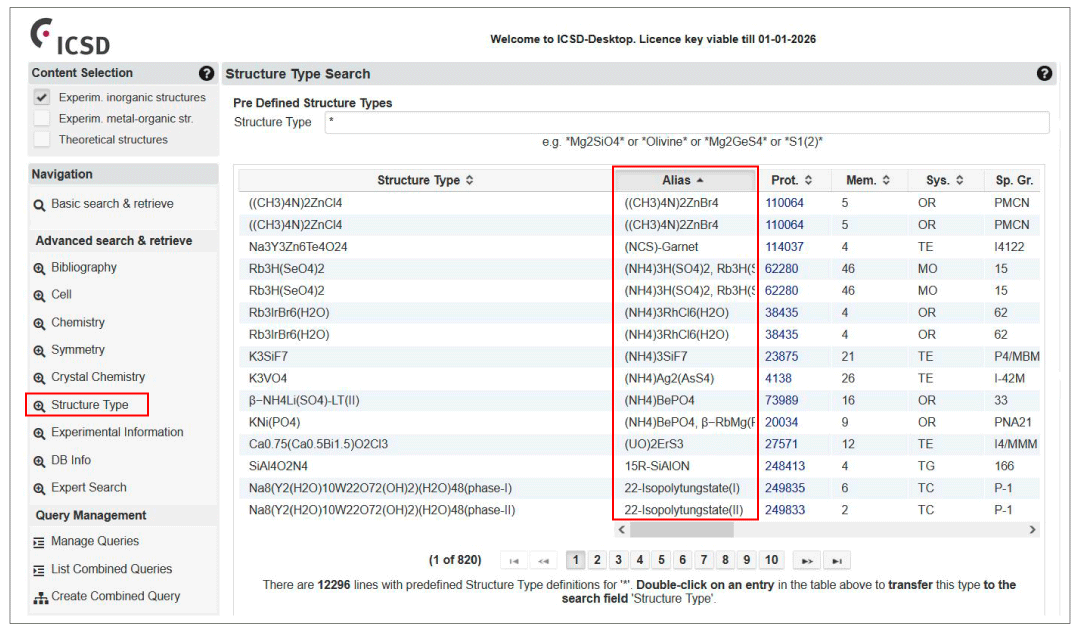Viewport: 1079px width, 636px height.
Task: Click Cell search icon
Action: [39, 296]
